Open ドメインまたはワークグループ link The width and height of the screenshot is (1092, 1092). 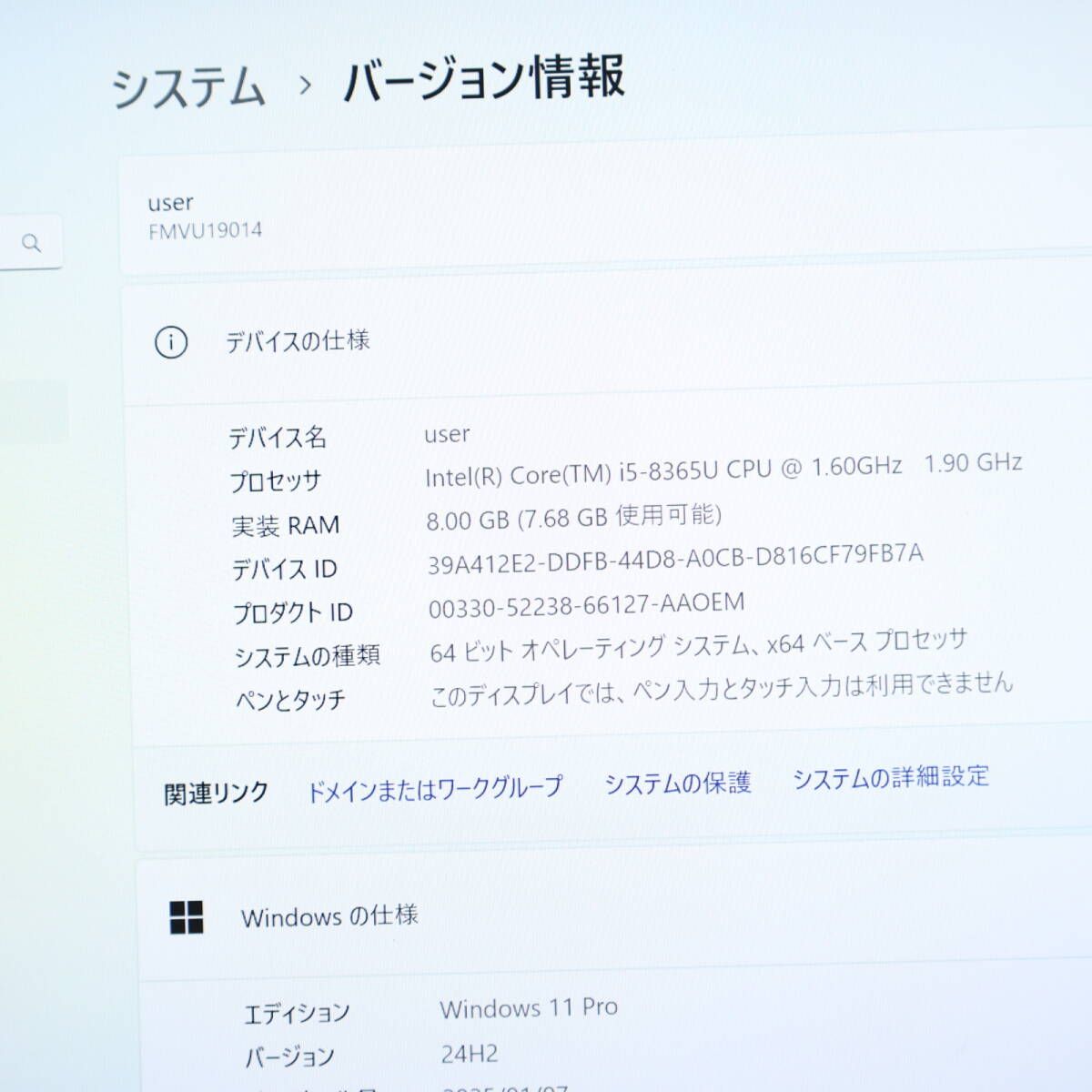[x=435, y=788]
